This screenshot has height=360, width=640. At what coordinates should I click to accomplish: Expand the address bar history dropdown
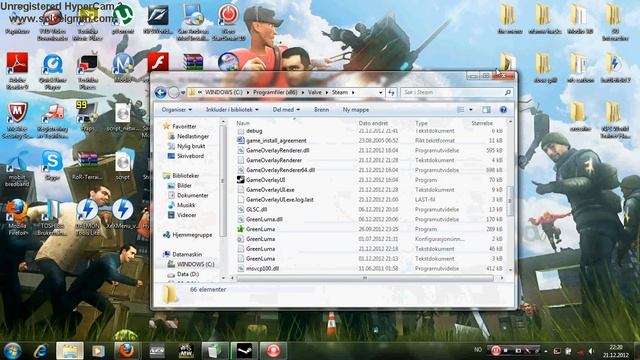point(380,93)
